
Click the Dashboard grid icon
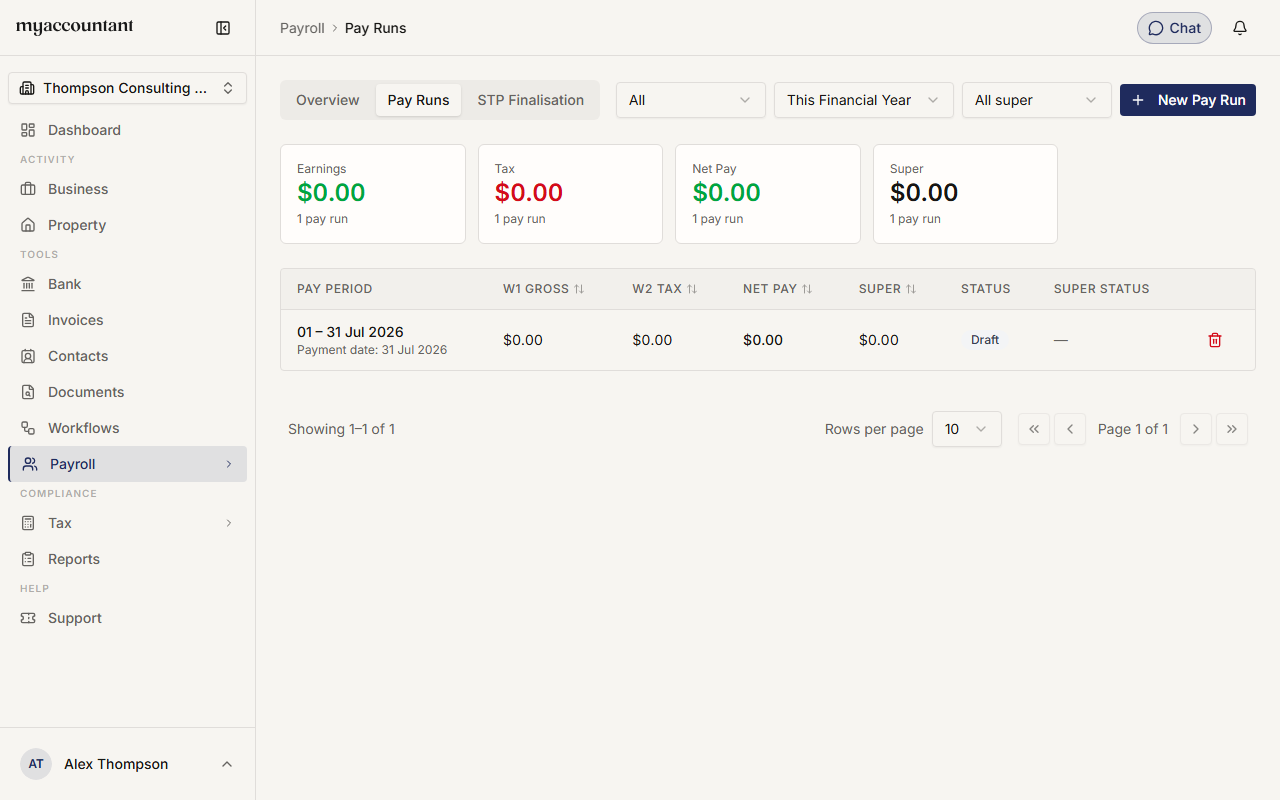click(28, 130)
